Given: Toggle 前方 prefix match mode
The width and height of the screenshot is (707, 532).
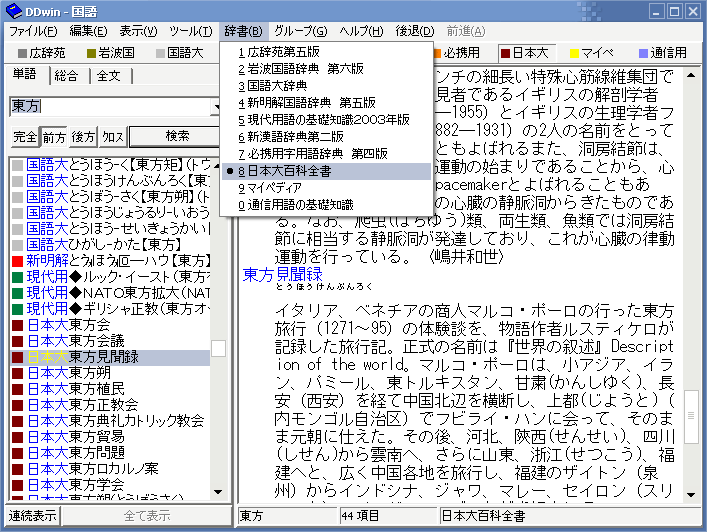Looking at the screenshot, I should (x=54, y=137).
